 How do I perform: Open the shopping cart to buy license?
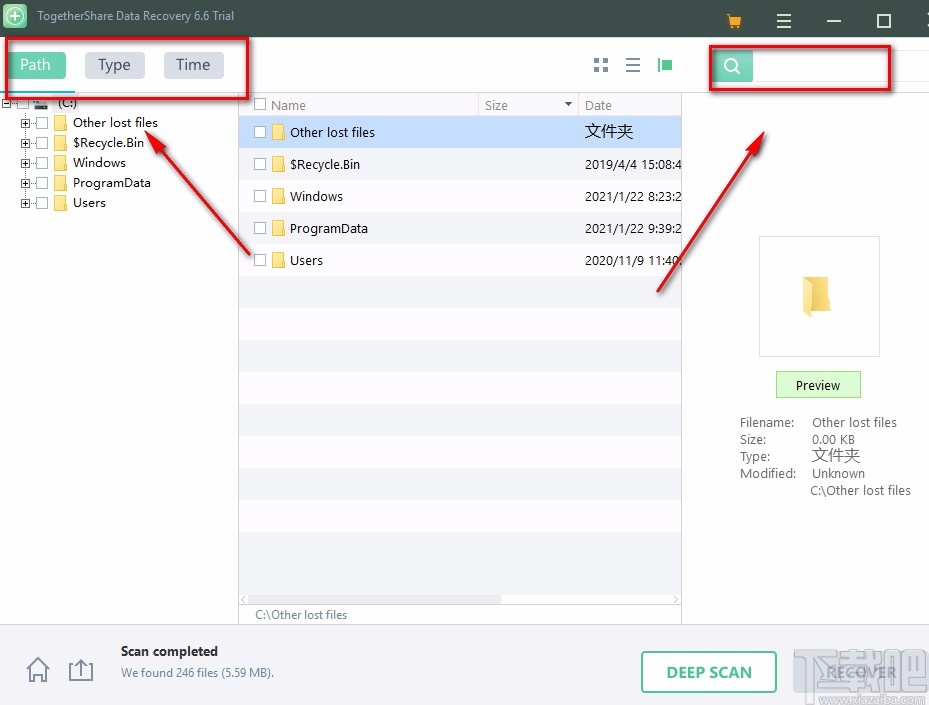(x=733, y=20)
